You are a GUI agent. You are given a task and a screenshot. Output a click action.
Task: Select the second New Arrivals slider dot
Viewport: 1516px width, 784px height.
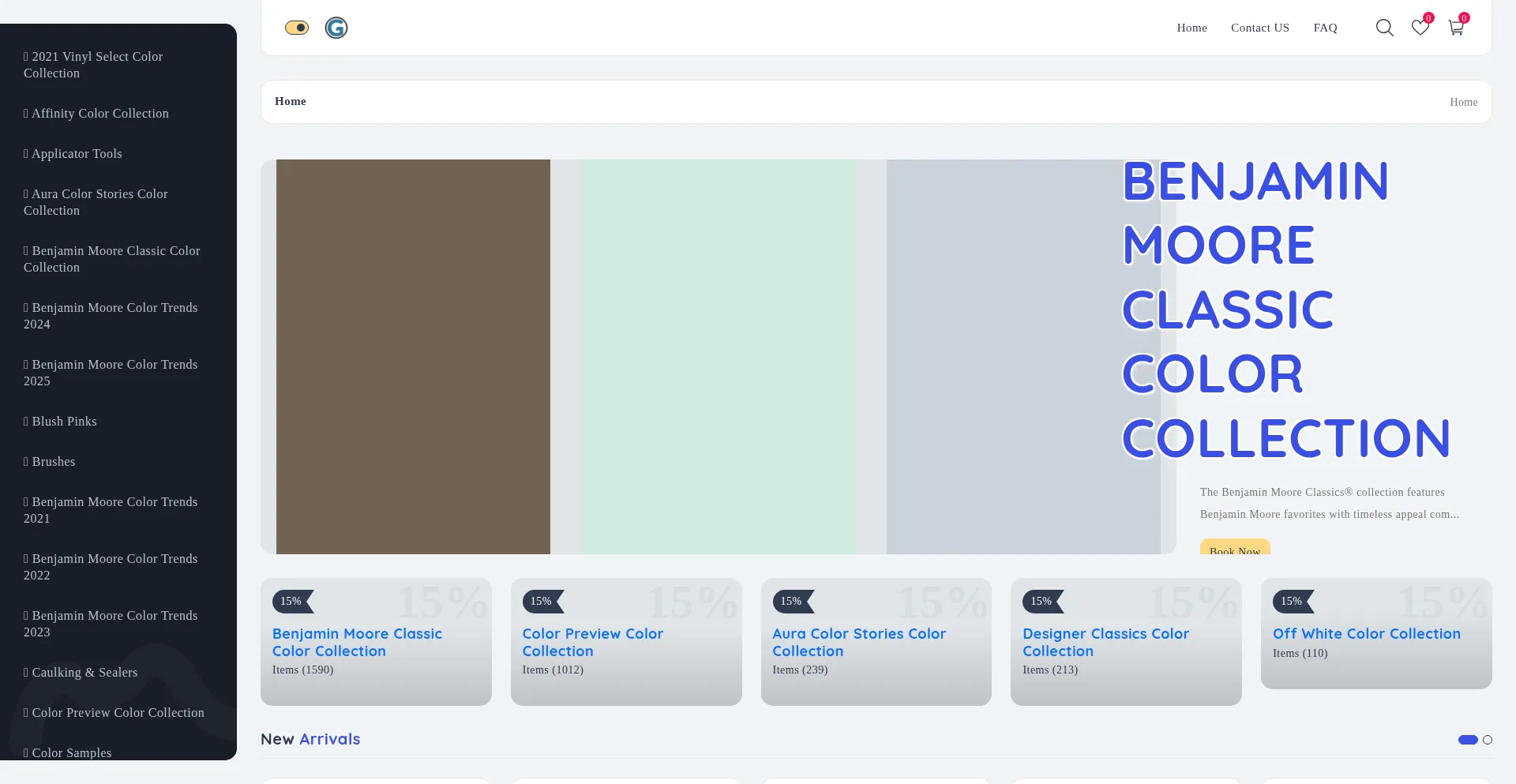point(1488,740)
